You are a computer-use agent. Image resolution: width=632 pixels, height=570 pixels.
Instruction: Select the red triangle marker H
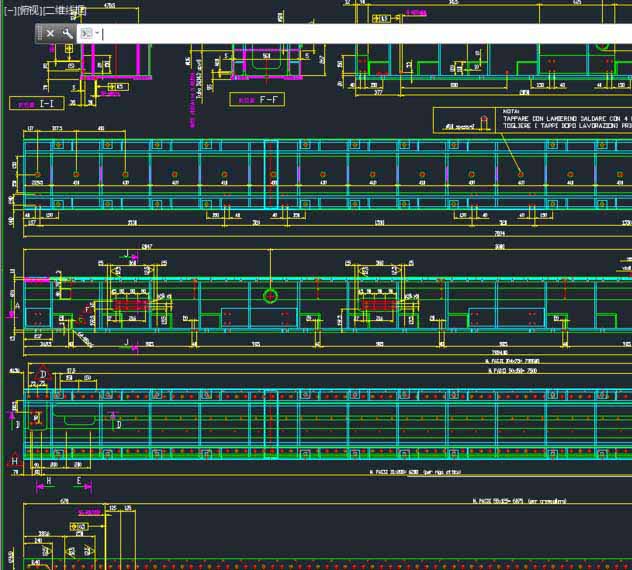click(x=15, y=460)
